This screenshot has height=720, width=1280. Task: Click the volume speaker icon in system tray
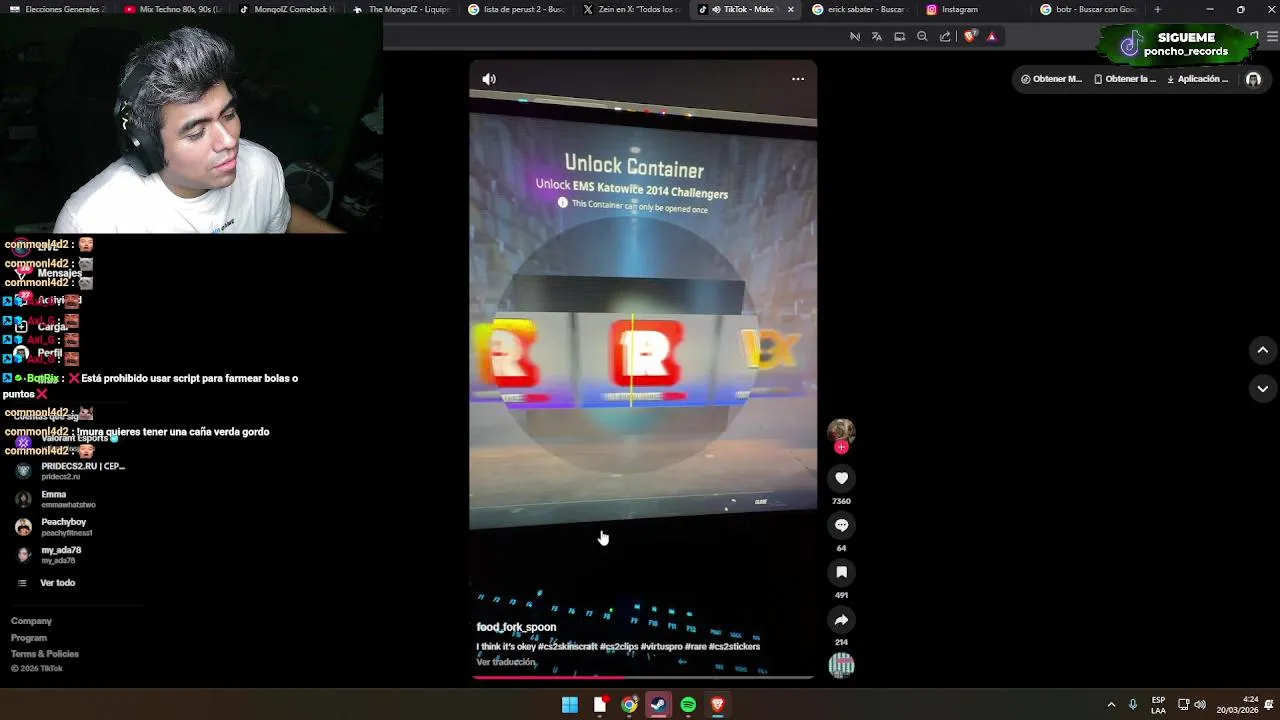tap(1200, 705)
